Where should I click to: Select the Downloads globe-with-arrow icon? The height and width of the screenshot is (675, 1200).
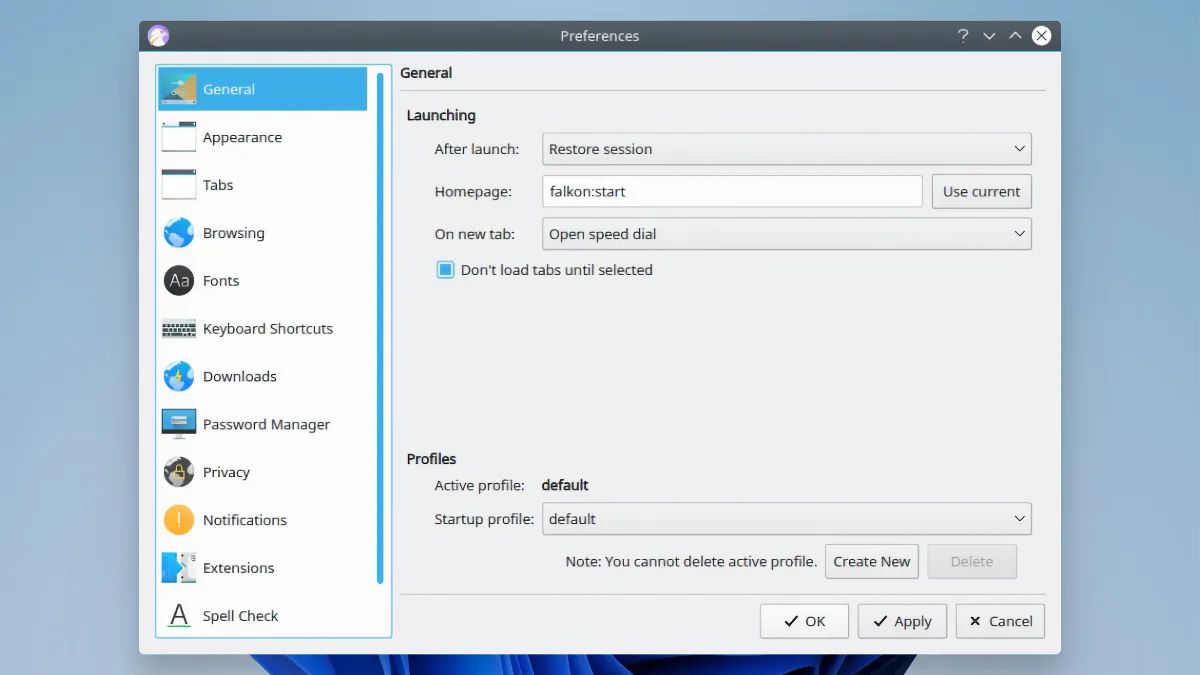179,377
